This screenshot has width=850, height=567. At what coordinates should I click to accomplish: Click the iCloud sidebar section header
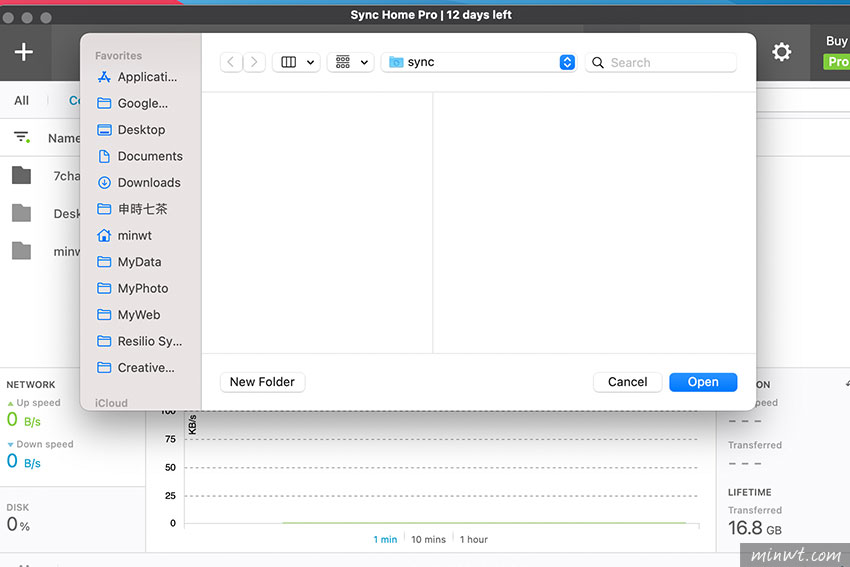click(111, 403)
